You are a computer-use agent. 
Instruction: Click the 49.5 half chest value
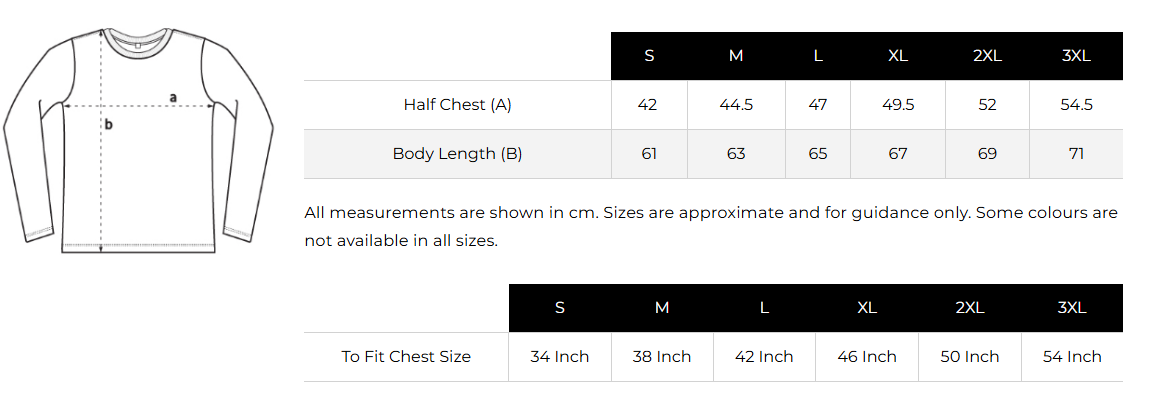897,105
